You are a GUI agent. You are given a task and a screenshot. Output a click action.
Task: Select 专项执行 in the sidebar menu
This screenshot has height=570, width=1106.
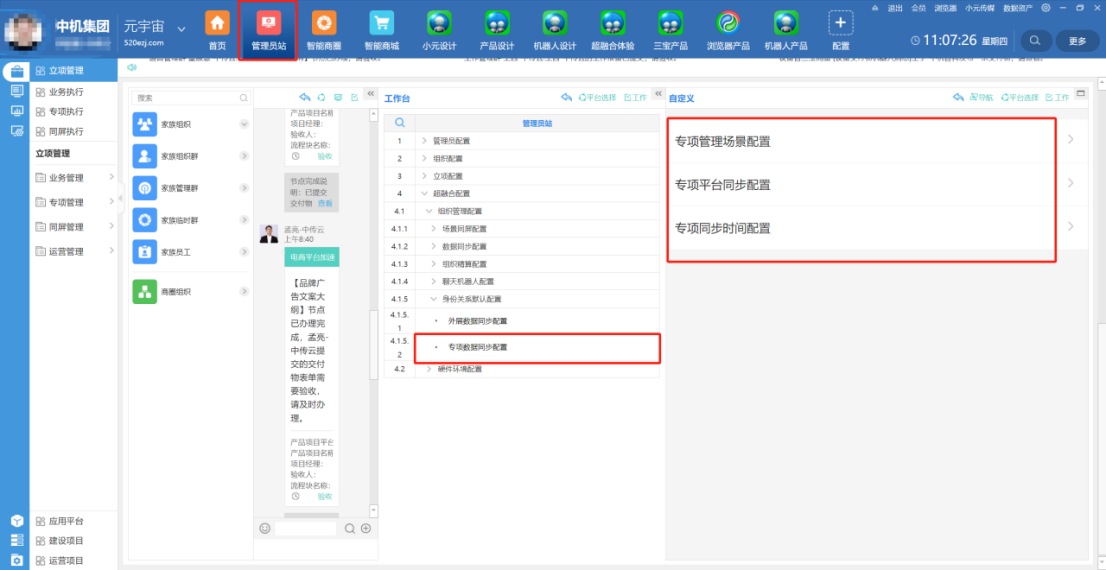(x=66, y=111)
